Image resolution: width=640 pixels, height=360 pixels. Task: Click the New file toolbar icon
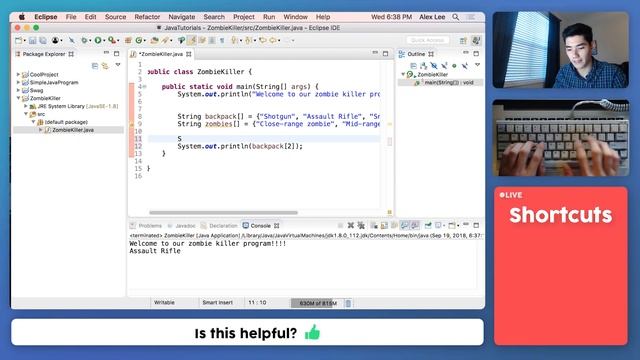[x=18, y=40]
